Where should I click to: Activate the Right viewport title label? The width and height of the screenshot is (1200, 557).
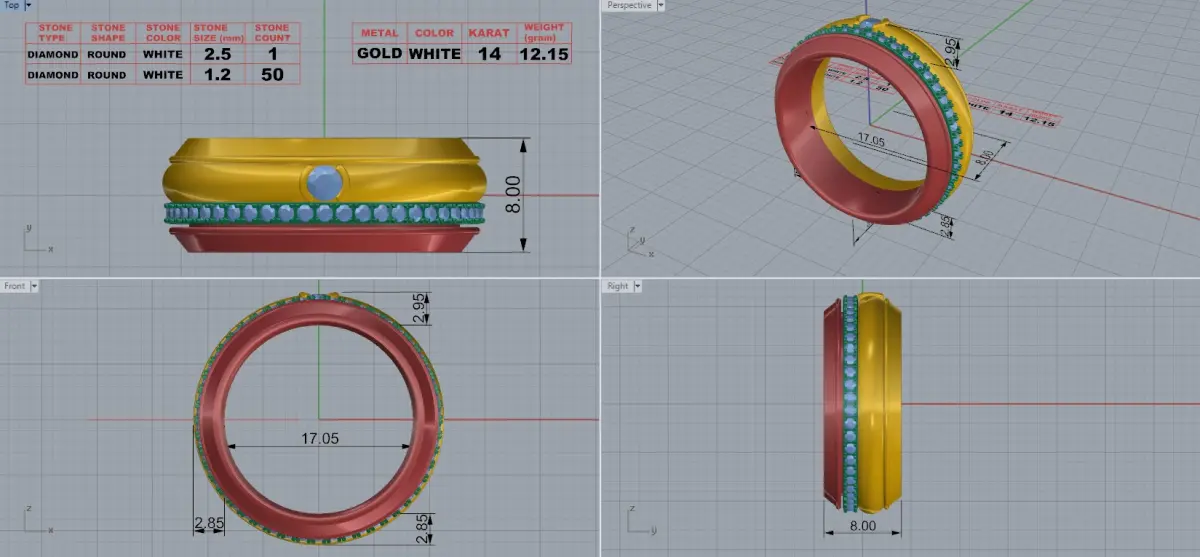[618, 286]
